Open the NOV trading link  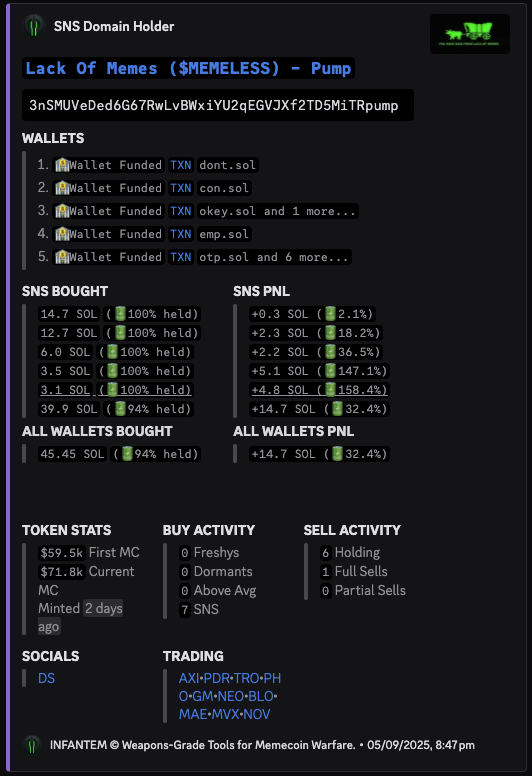click(x=257, y=715)
